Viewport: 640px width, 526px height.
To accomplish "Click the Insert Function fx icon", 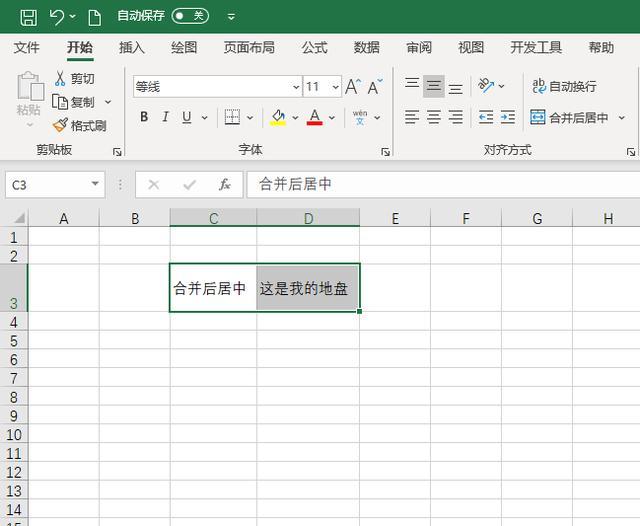I will click(x=225, y=184).
